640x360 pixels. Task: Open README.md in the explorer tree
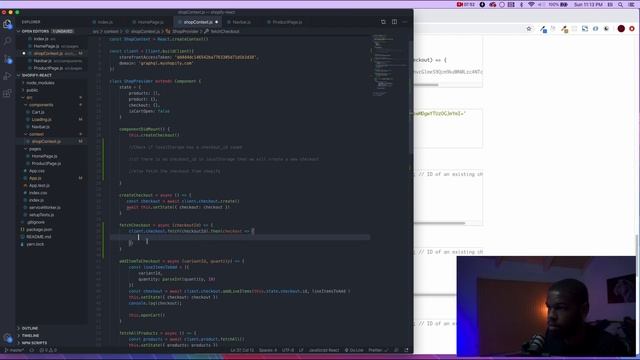[39, 237]
